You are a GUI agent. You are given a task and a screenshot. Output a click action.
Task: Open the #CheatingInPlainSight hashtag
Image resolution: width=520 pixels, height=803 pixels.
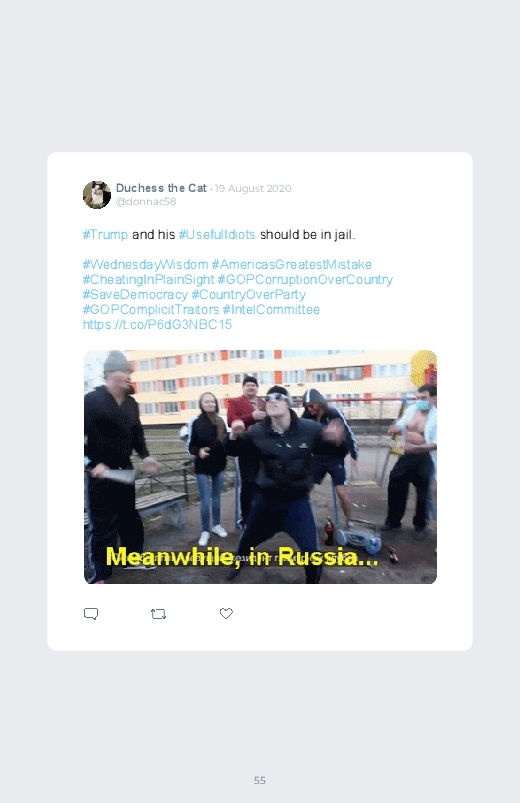click(x=148, y=280)
